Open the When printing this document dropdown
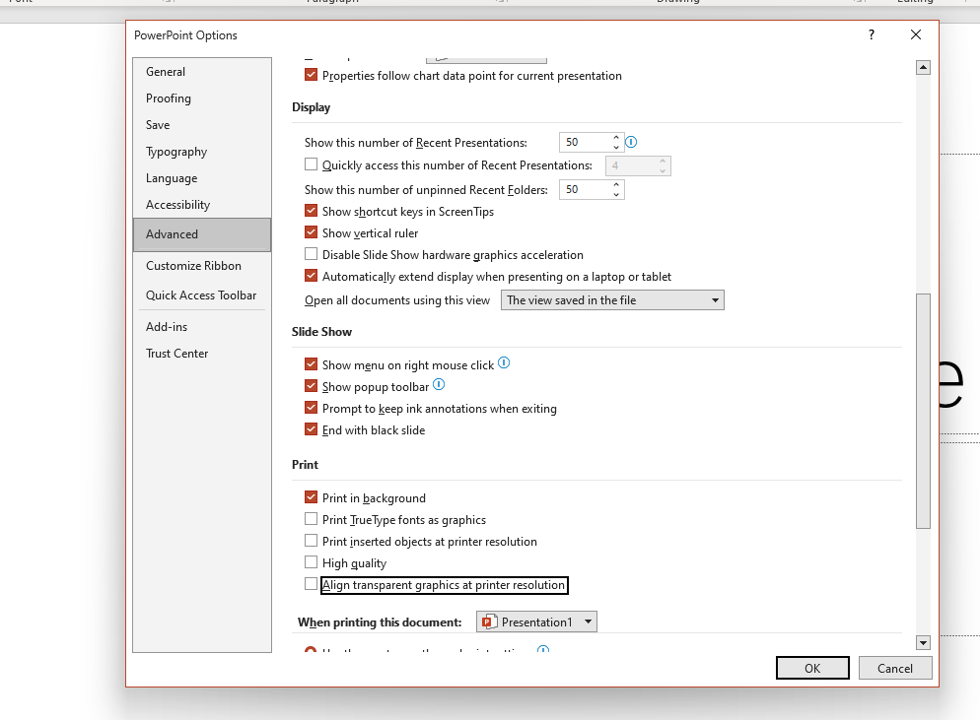Image resolution: width=980 pixels, height=720 pixels. click(588, 621)
